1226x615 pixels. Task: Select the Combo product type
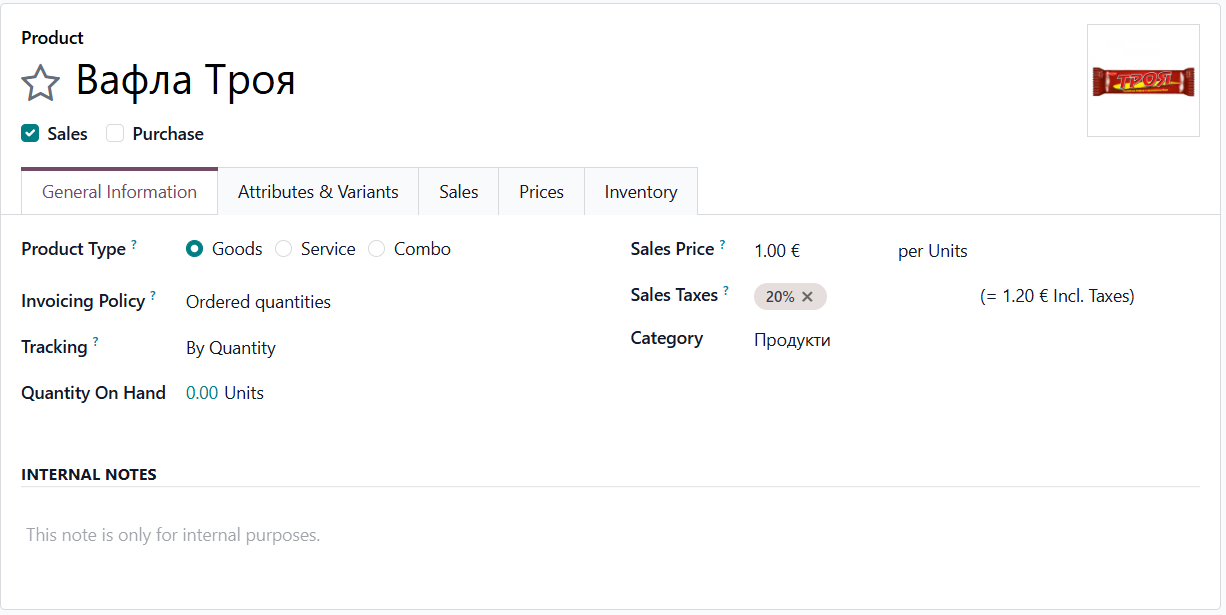pos(377,249)
